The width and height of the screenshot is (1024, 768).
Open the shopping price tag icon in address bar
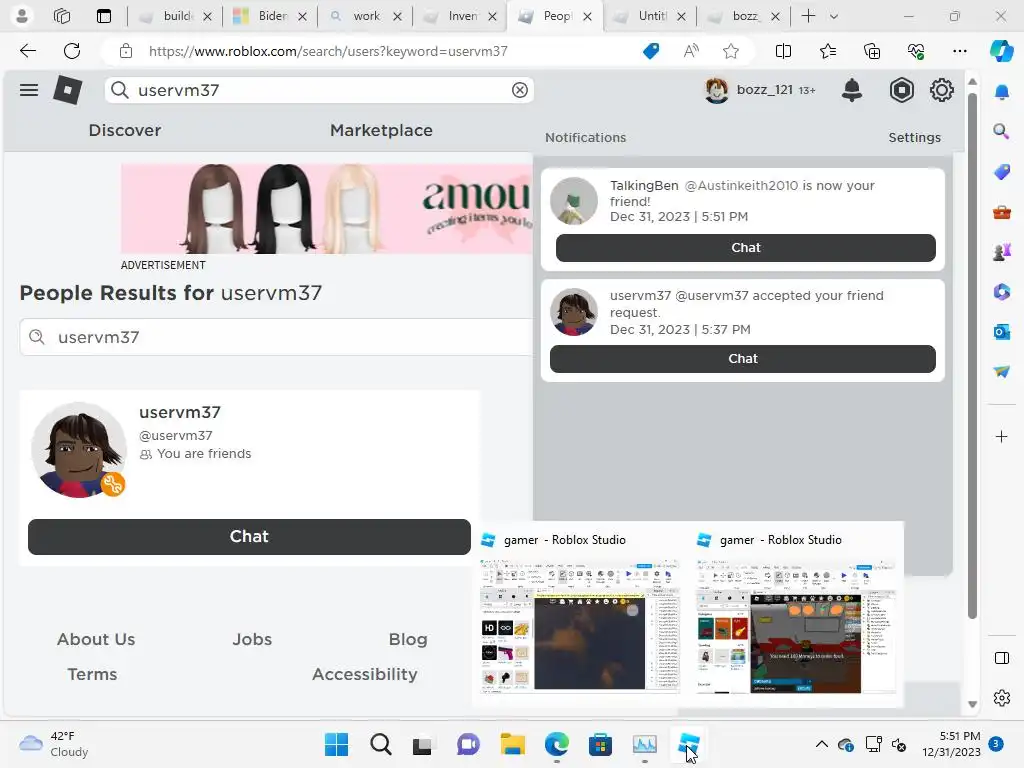[x=651, y=51]
